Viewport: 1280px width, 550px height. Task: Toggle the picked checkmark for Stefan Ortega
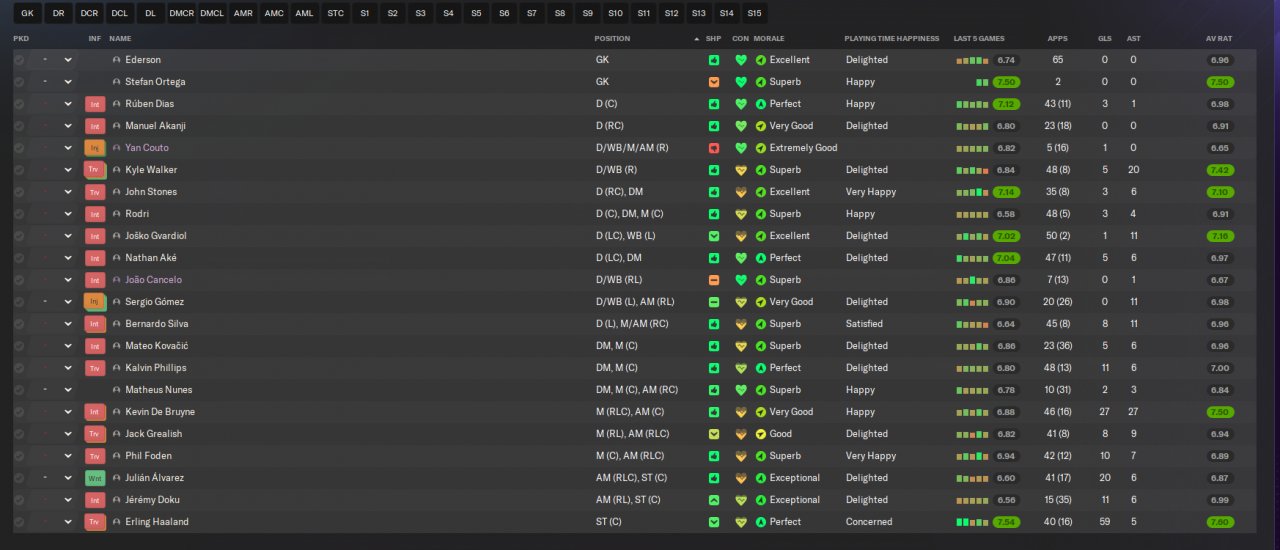click(19, 82)
